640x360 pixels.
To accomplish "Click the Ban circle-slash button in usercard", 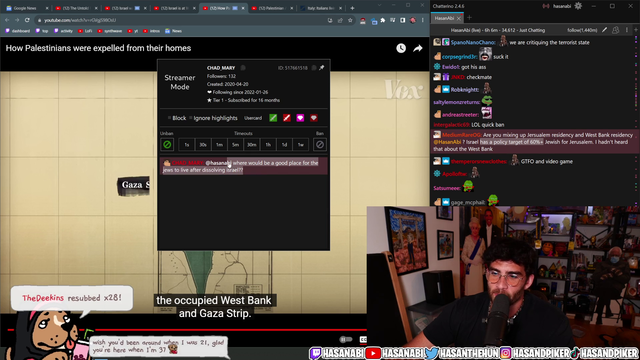I will click(x=320, y=144).
